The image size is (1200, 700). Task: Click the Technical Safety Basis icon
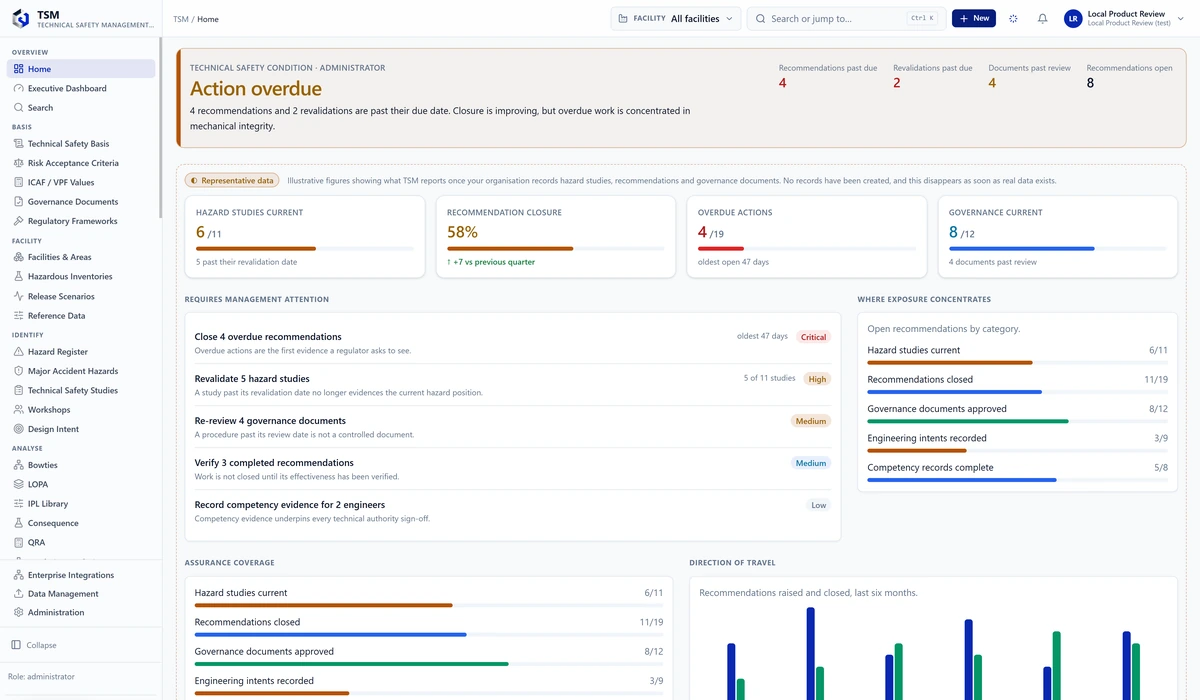click(x=18, y=144)
